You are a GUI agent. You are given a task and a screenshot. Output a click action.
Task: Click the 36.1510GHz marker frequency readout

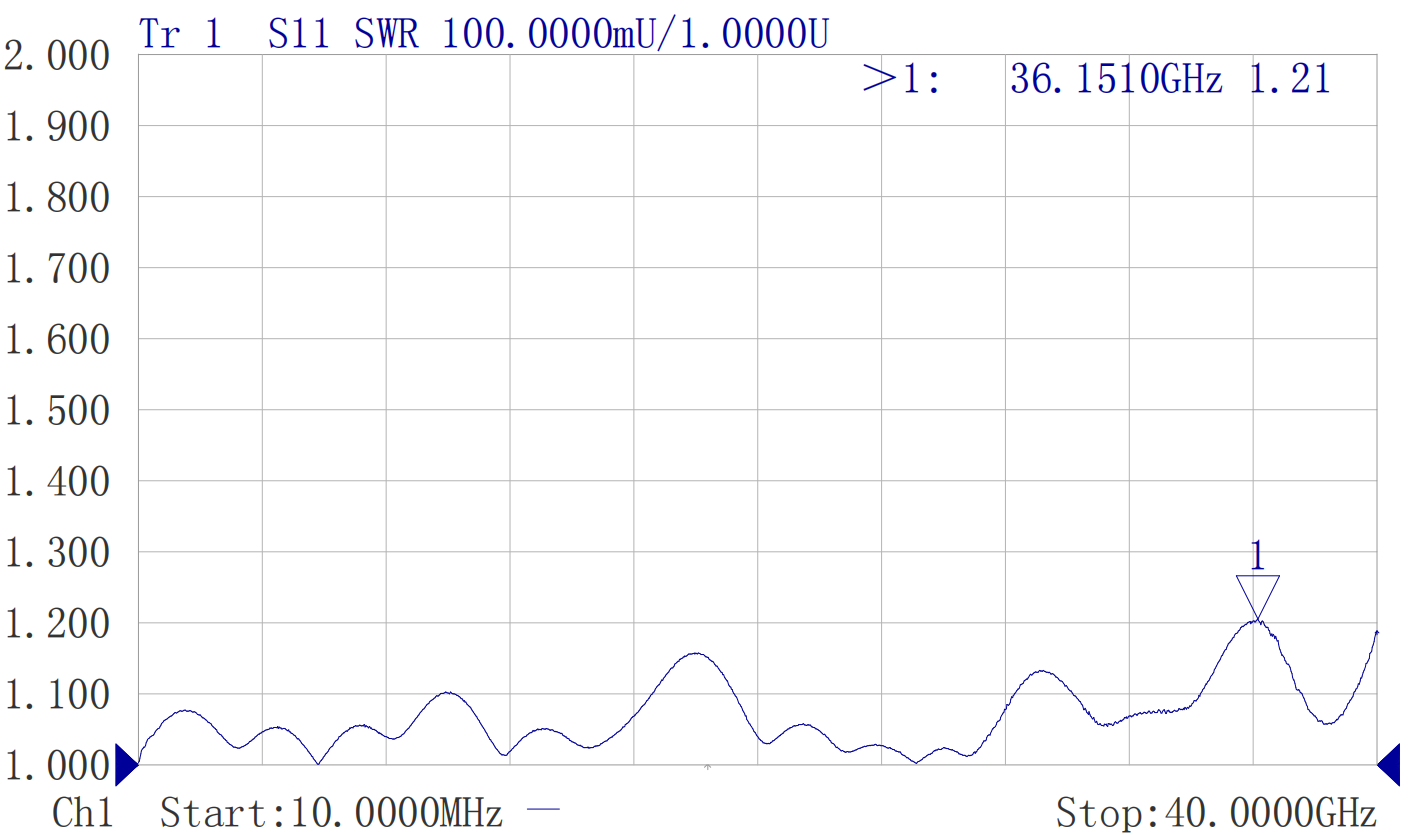coord(1116,79)
